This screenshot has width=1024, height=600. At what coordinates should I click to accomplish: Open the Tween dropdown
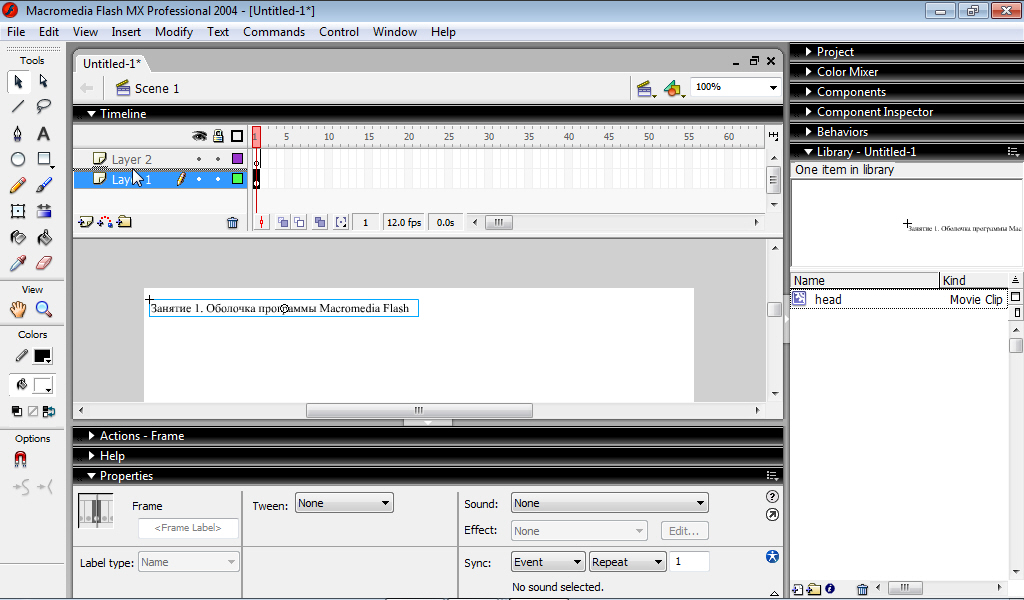pos(344,503)
